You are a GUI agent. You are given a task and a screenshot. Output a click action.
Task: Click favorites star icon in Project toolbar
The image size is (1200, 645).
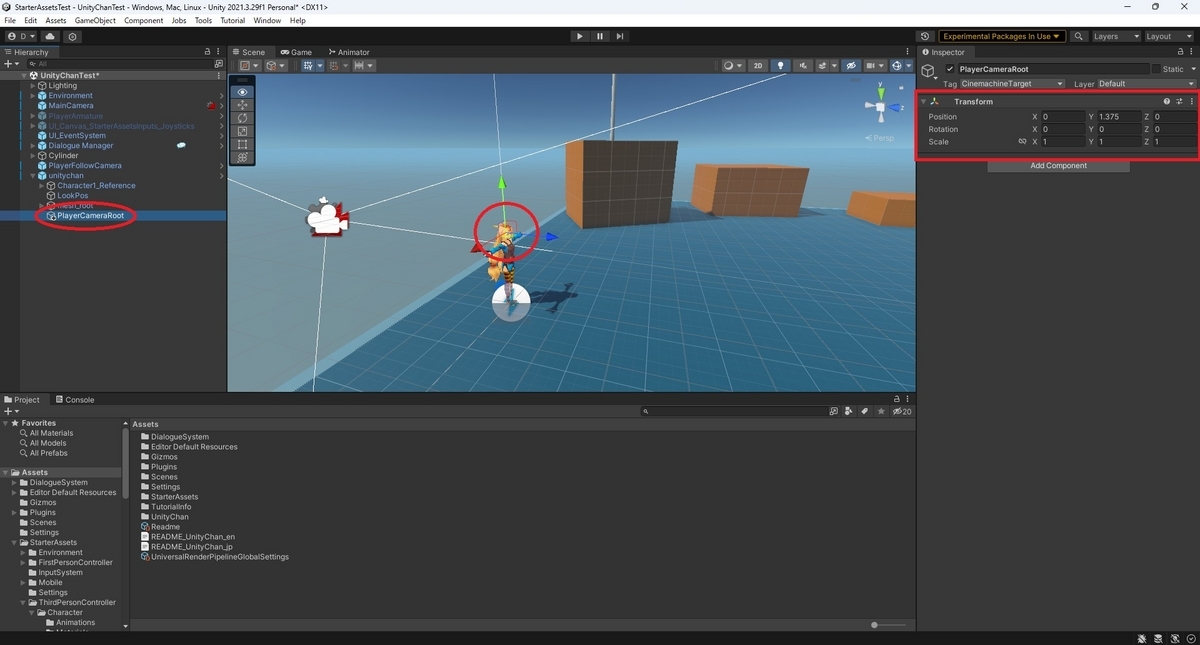881,411
